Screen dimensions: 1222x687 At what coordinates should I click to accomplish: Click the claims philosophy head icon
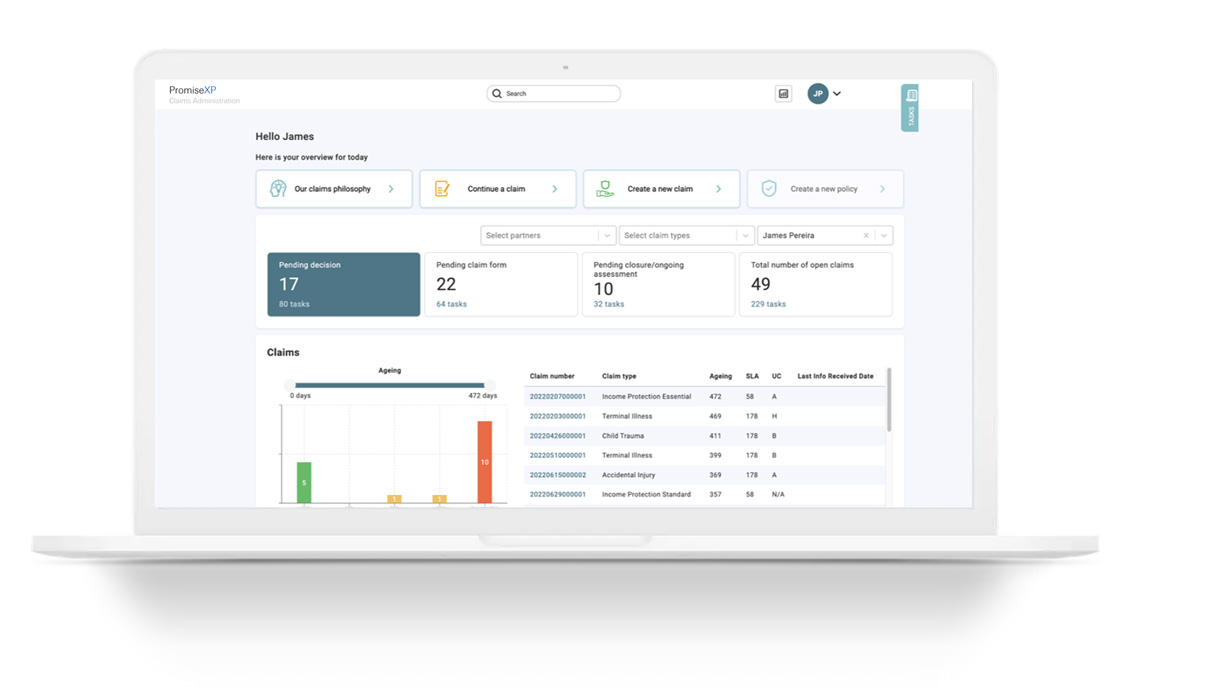(x=278, y=189)
